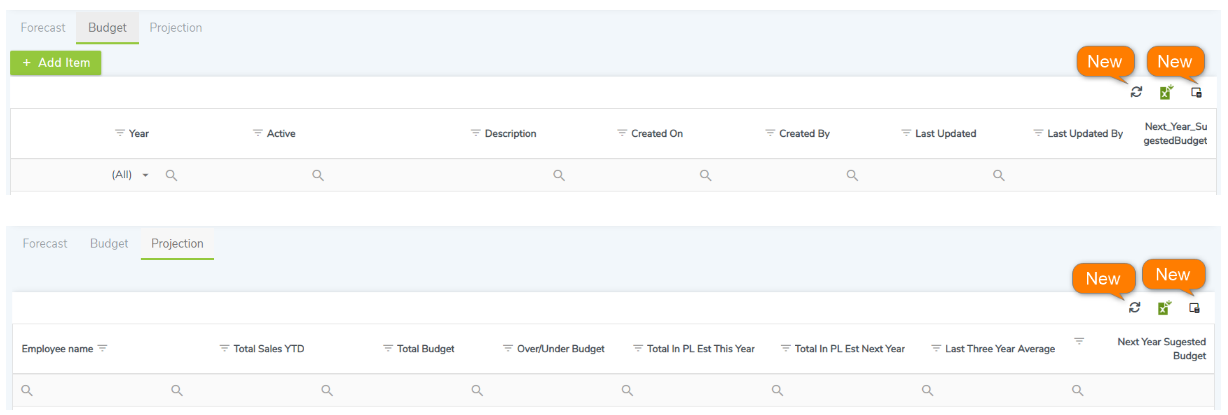Click the filter icon next to Employee name

102,348
